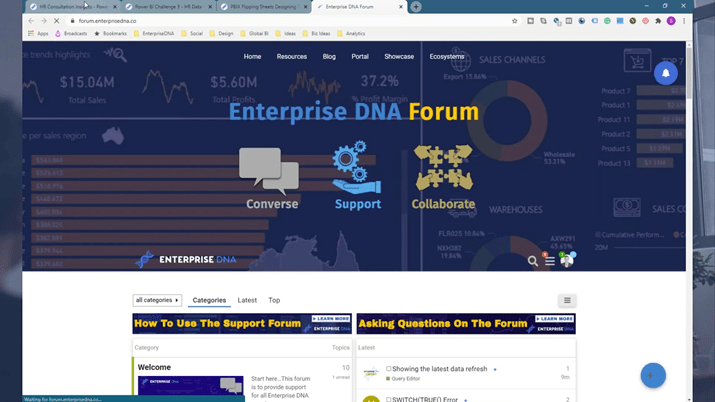Expand the Social bookmark folder

pyautogui.click(x=192, y=34)
